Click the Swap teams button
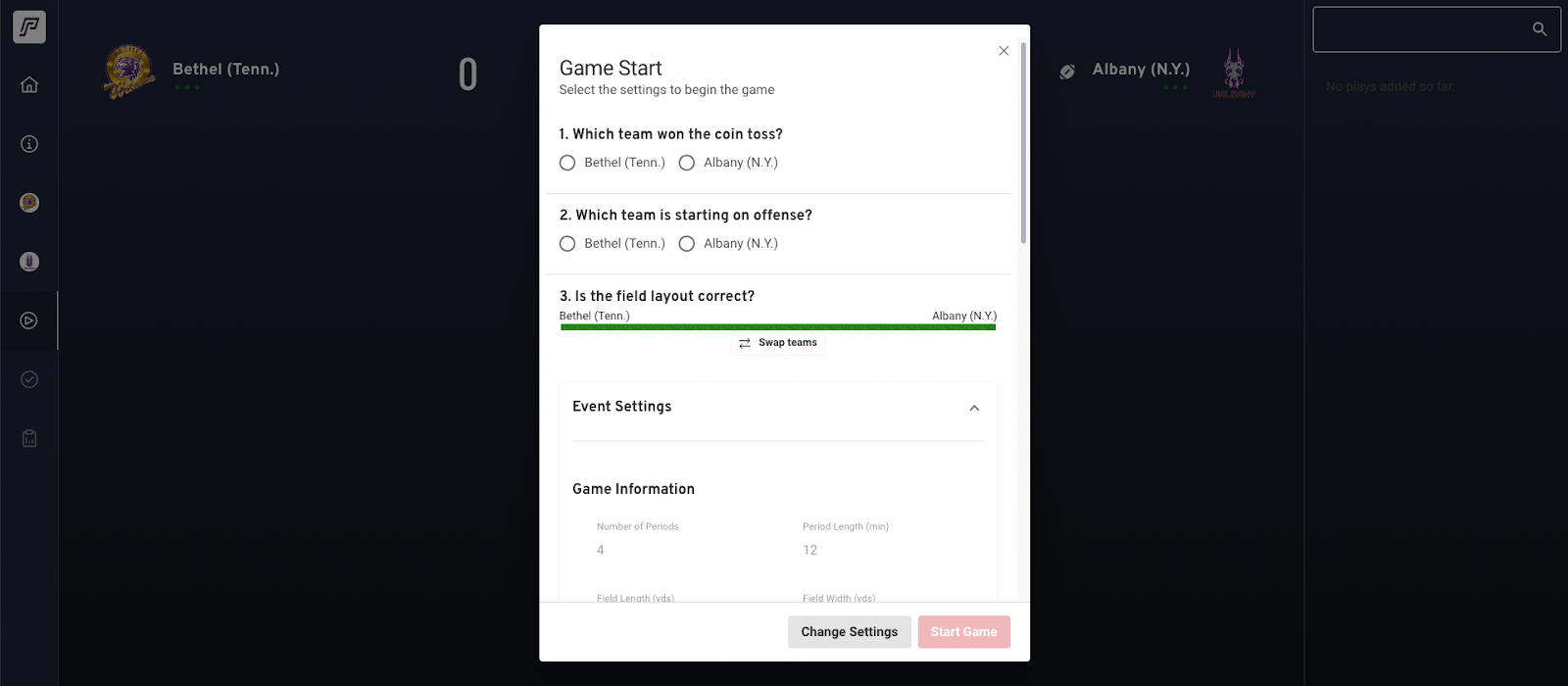 click(x=778, y=343)
